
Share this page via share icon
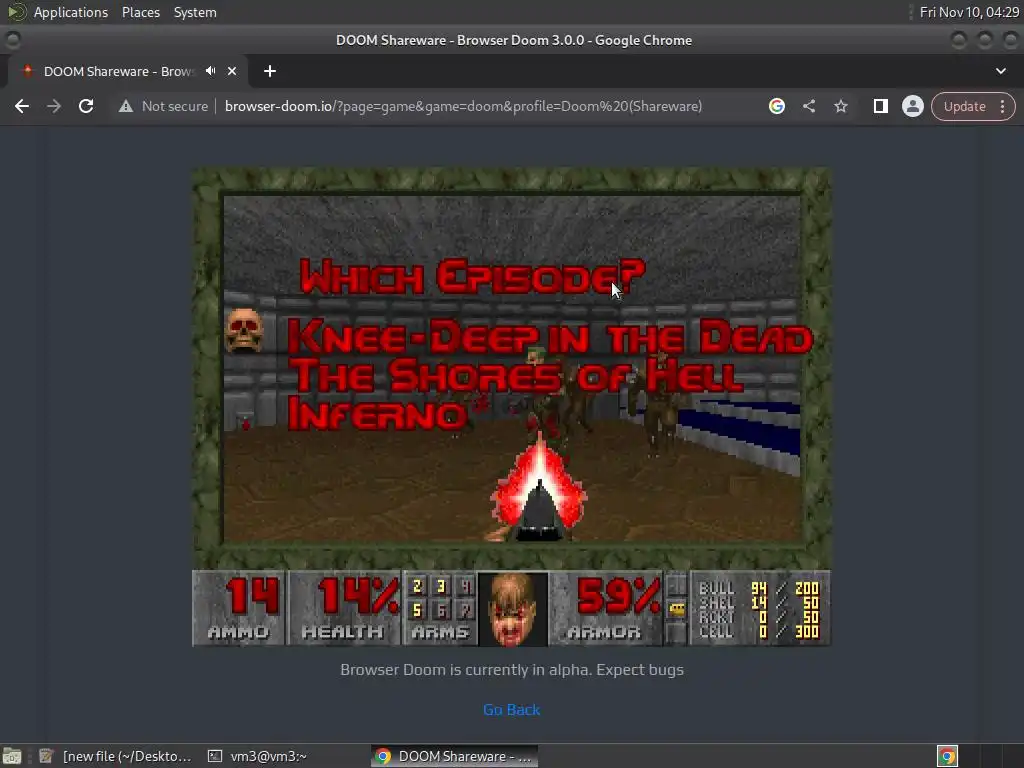point(808,106)
